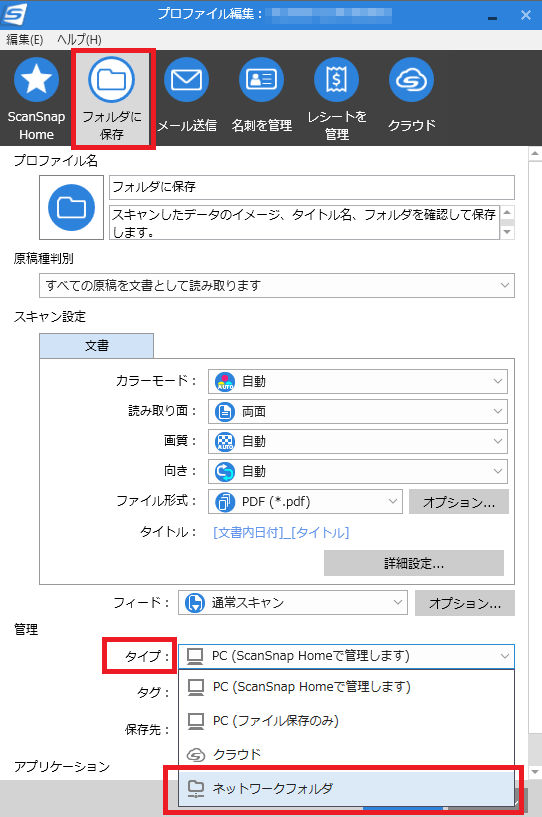This screenshot has width=542, height=817.
Task: Select the 名刺を管理 business card profile
Action: 261,79
